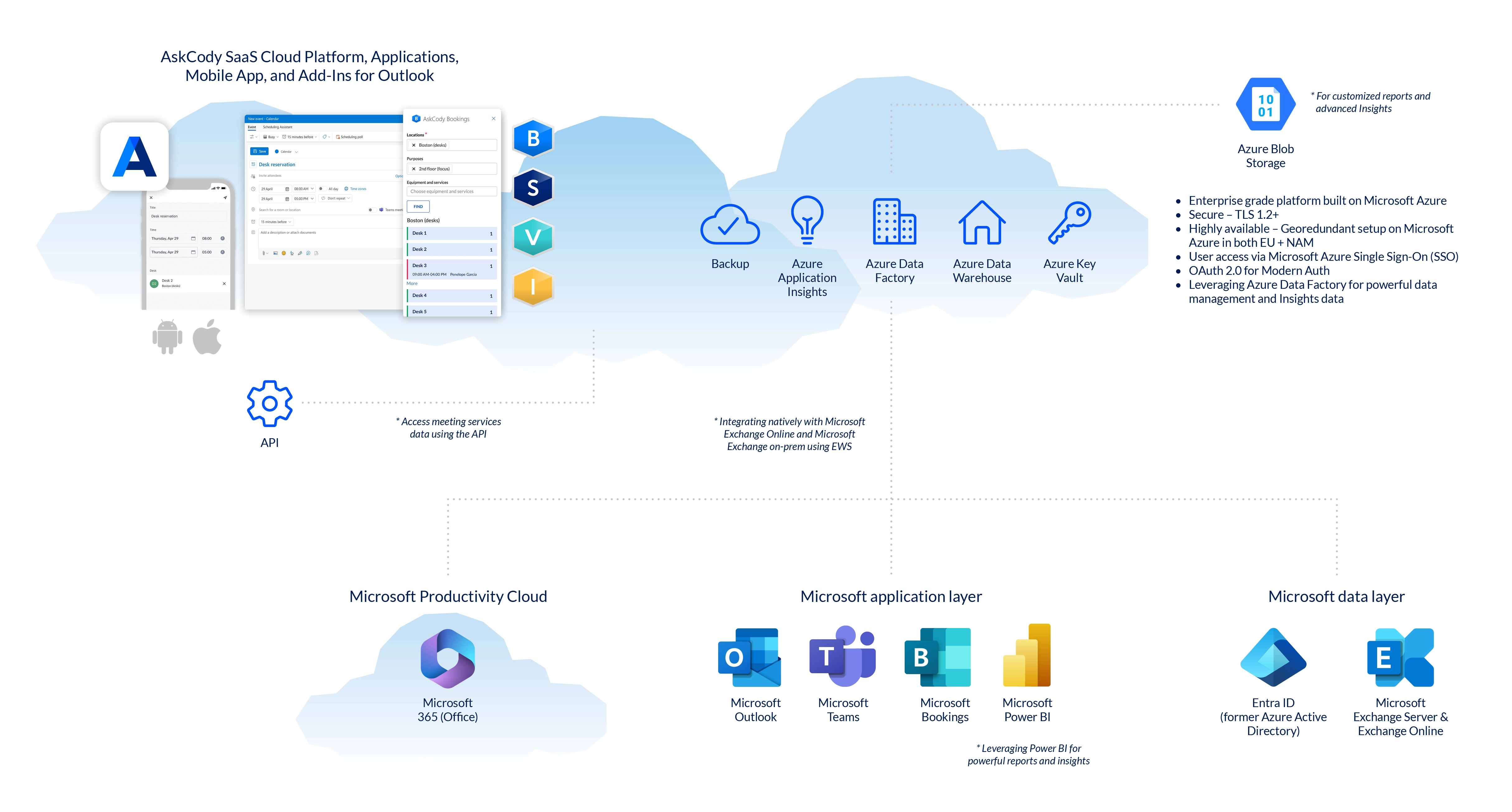Click the API gear icon
The image size is (1512, 812).
tap(269, 403)
